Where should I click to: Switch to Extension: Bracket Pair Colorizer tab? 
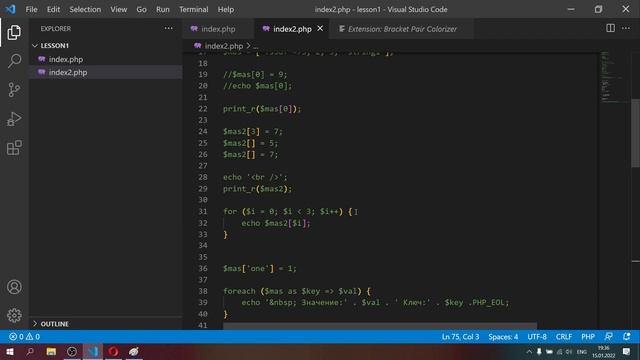coord(402,29)
